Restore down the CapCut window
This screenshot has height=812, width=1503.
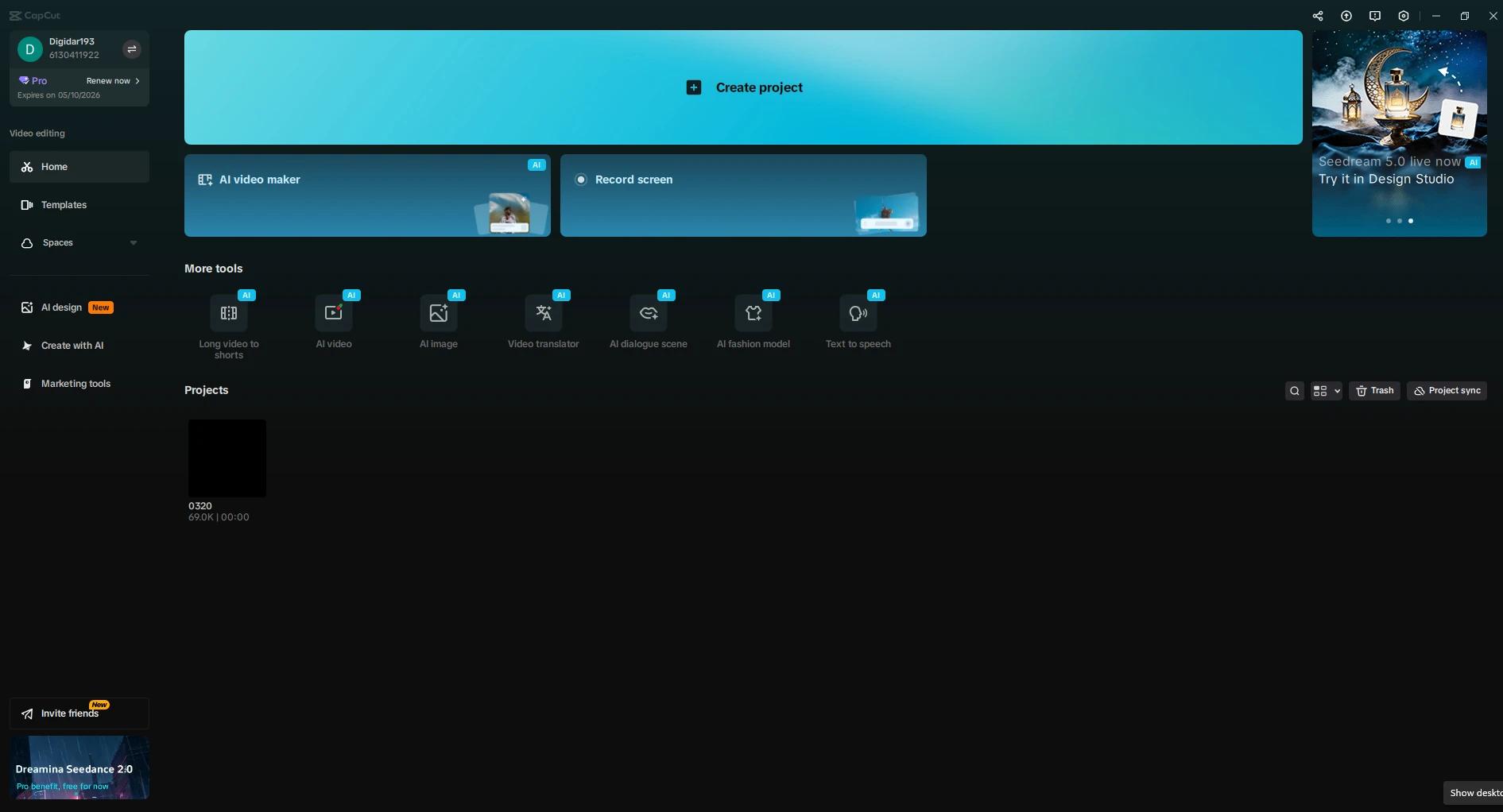1465,16
